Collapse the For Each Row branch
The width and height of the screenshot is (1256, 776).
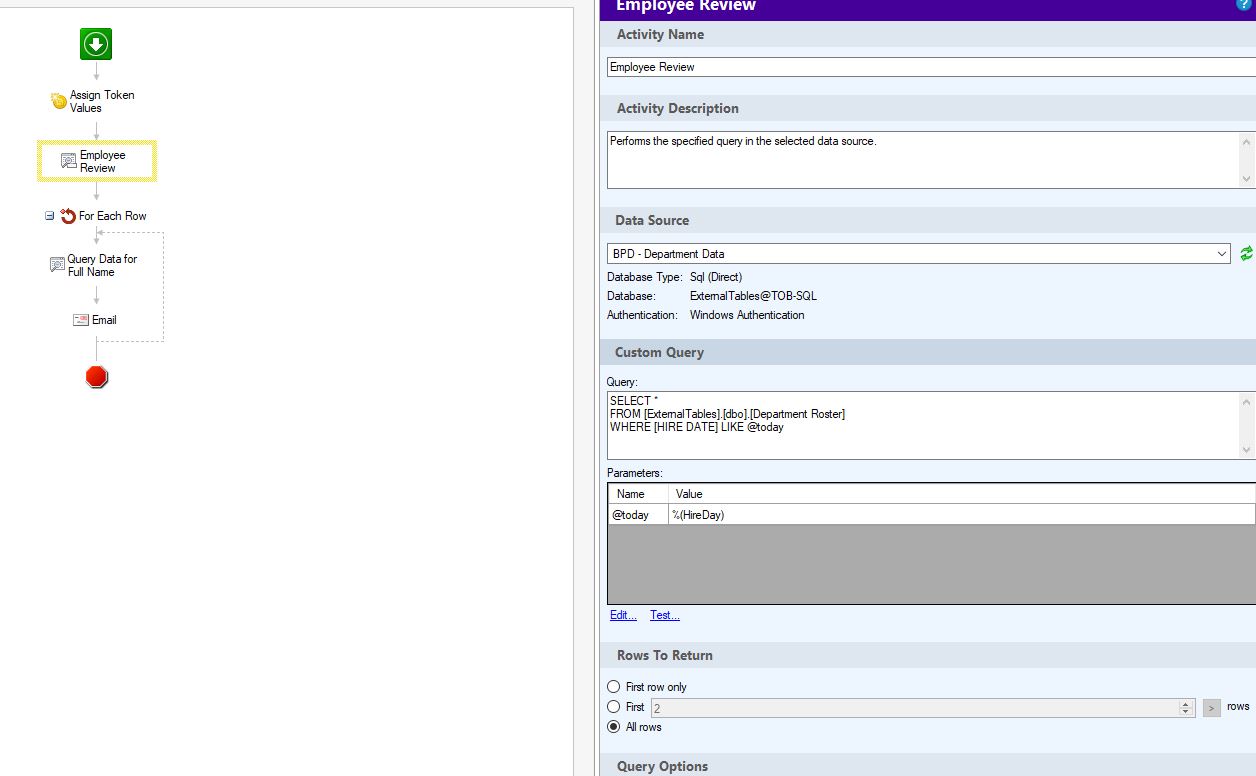click(x=49, y=216)
